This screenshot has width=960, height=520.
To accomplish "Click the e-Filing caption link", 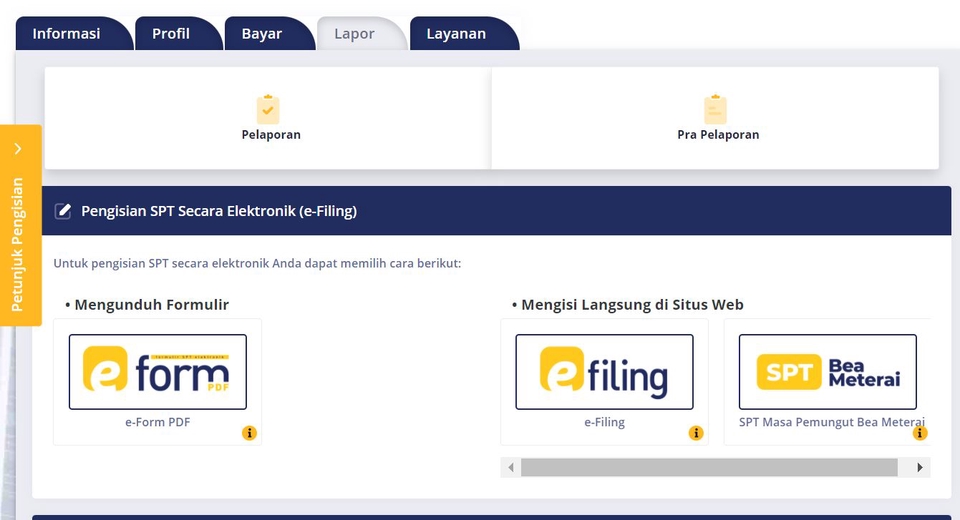I will tap(604, 422).
